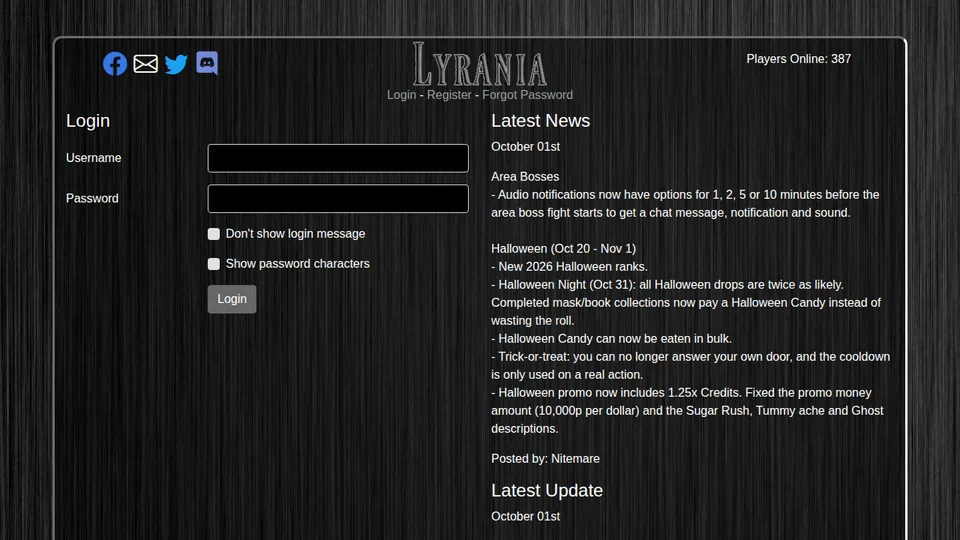The height and width of the screenshot is (540, 960).
Task: Open the Discord server icon
Action: coord(207,63)
